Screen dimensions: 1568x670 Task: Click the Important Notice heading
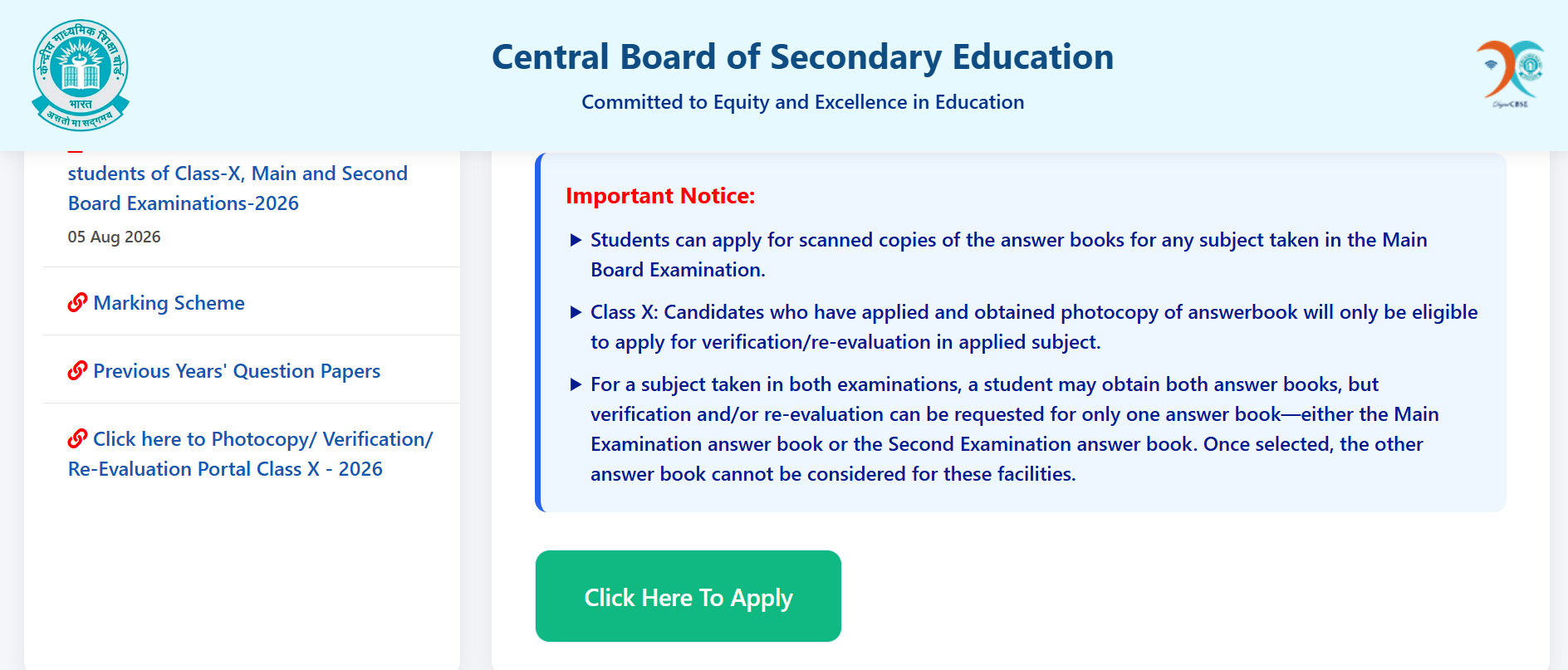[x=660, y=196]
